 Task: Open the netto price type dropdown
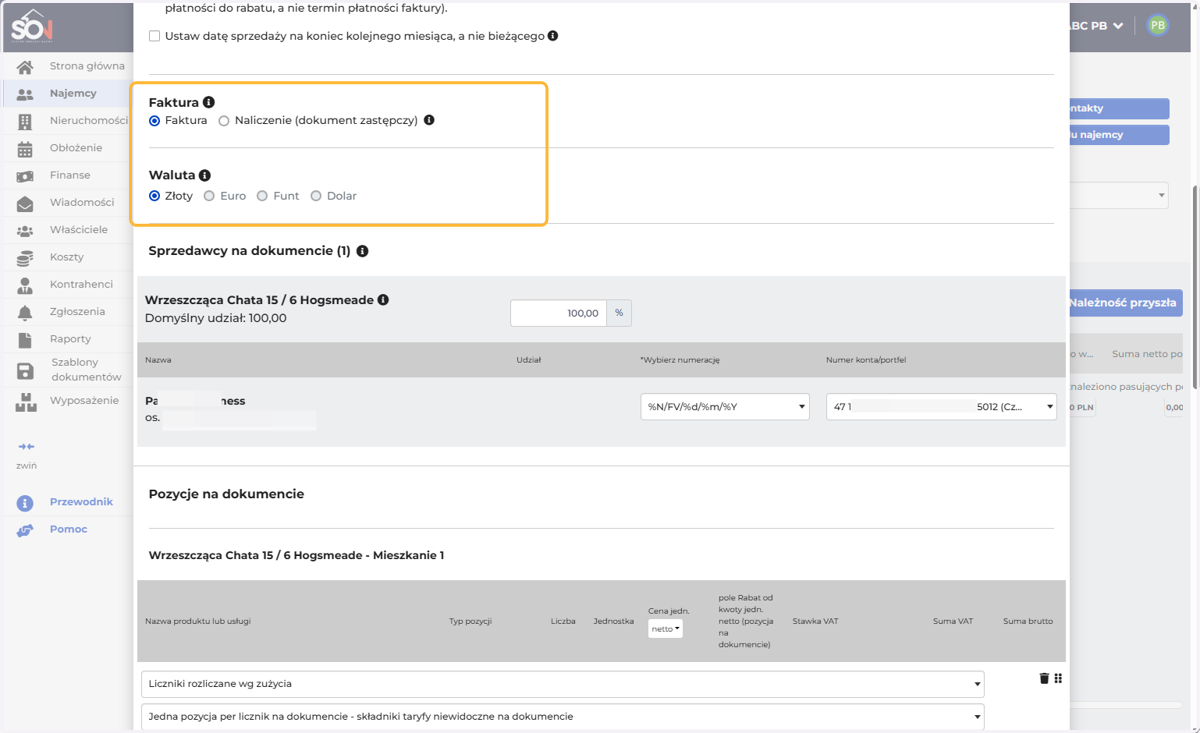point(665,629)
